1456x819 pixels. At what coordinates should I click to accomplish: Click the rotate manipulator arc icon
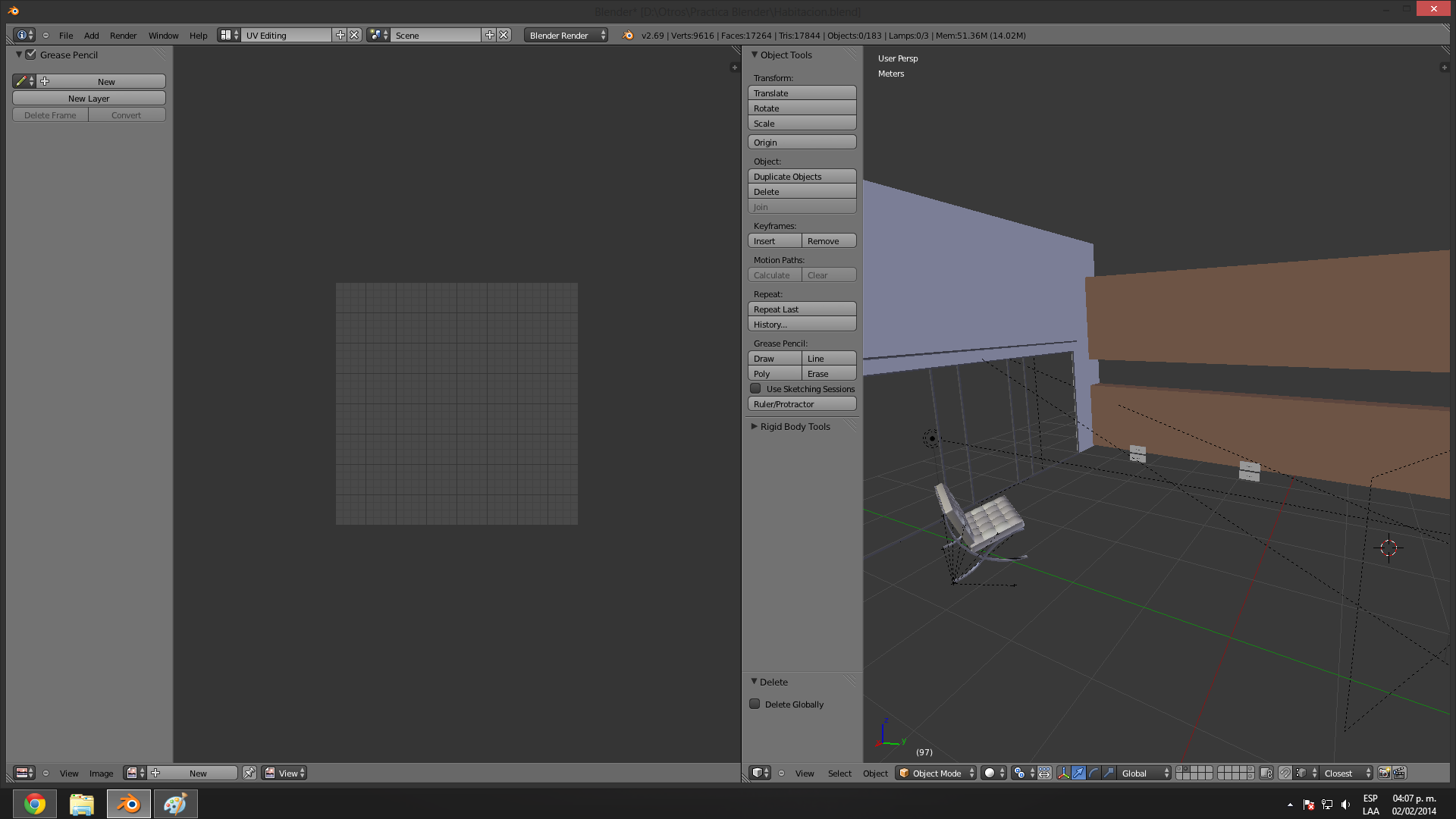point(1094,773)
